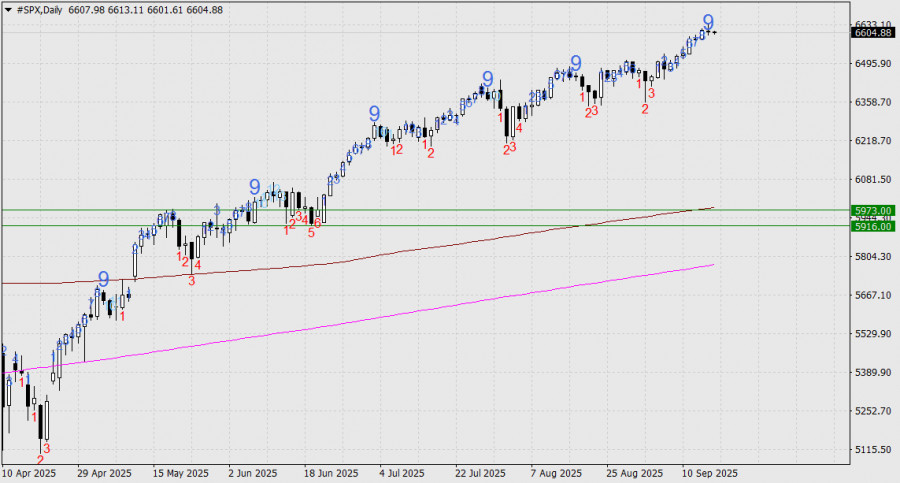The height and width of the screenshot is (483, 900).
Task: Click the blue 9 marker at chart top-right
Action: [x=708, y=21]
